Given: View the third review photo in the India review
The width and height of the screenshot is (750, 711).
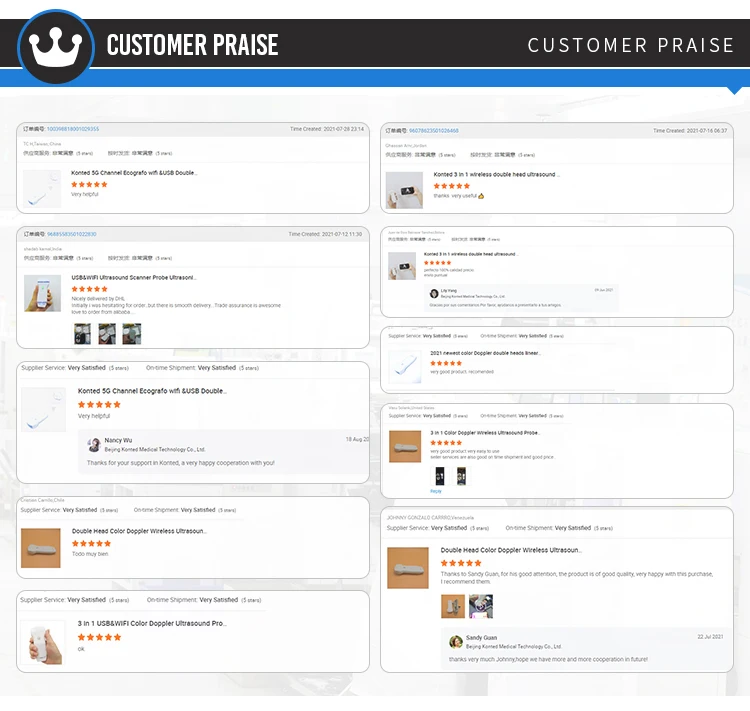Looking at the screenshot, I should (132, 333).
